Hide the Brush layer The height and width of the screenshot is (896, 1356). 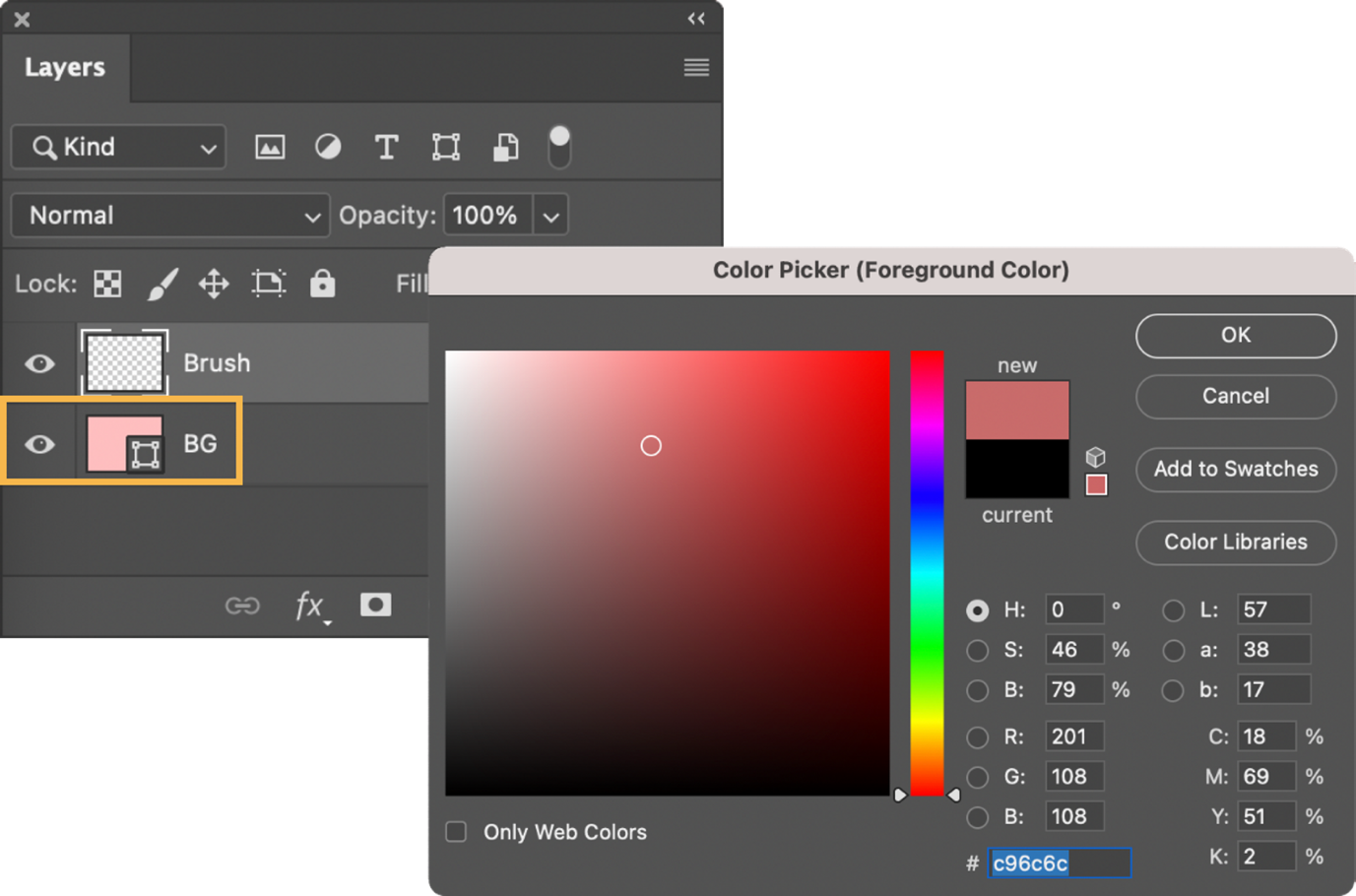(38, 363)
